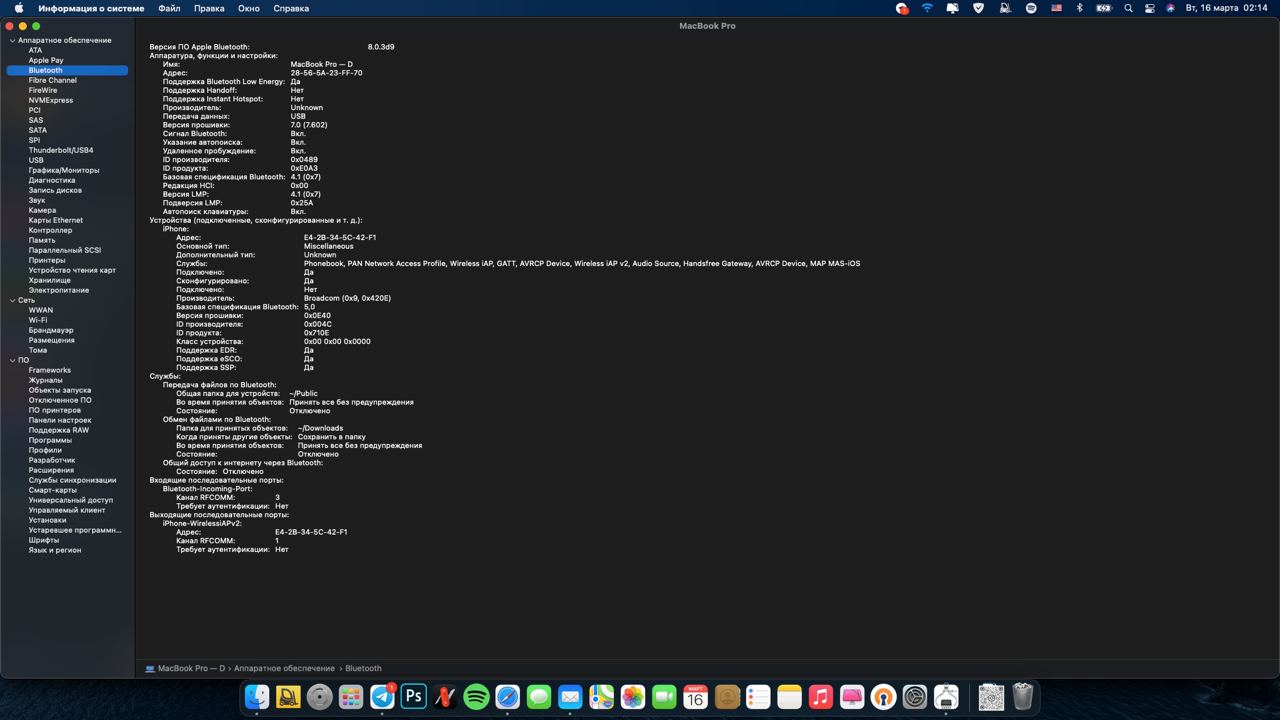Open Photoshop from the Dock
Image resolution: width=1280 pixels, height=720 pixels.
coord(413,697)
